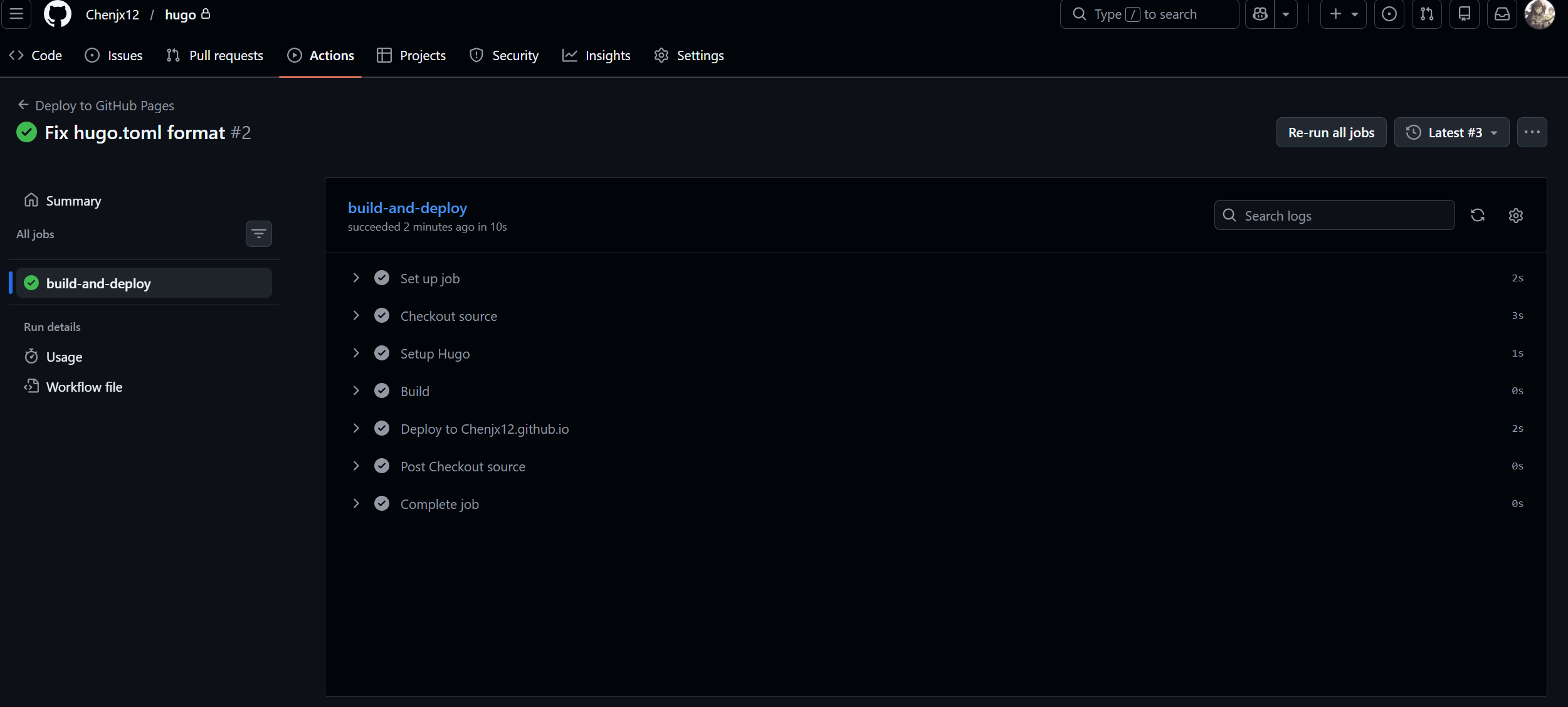Viewport: 1568px width, 707px height.
Task: Click the Search logs field
Action: coord(1334,216)
